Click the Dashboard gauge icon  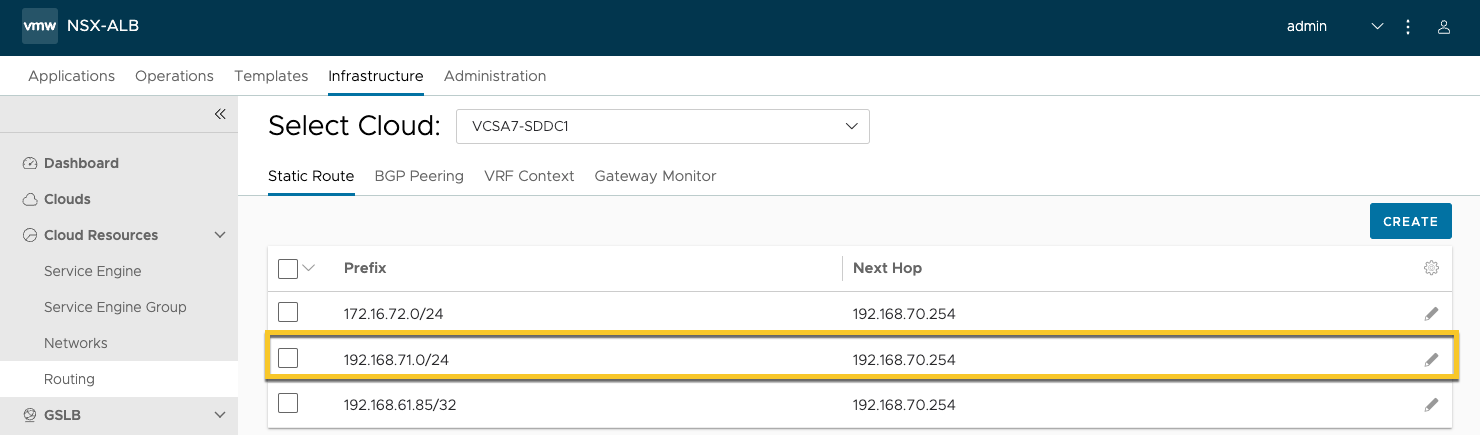tap(30, 163)
